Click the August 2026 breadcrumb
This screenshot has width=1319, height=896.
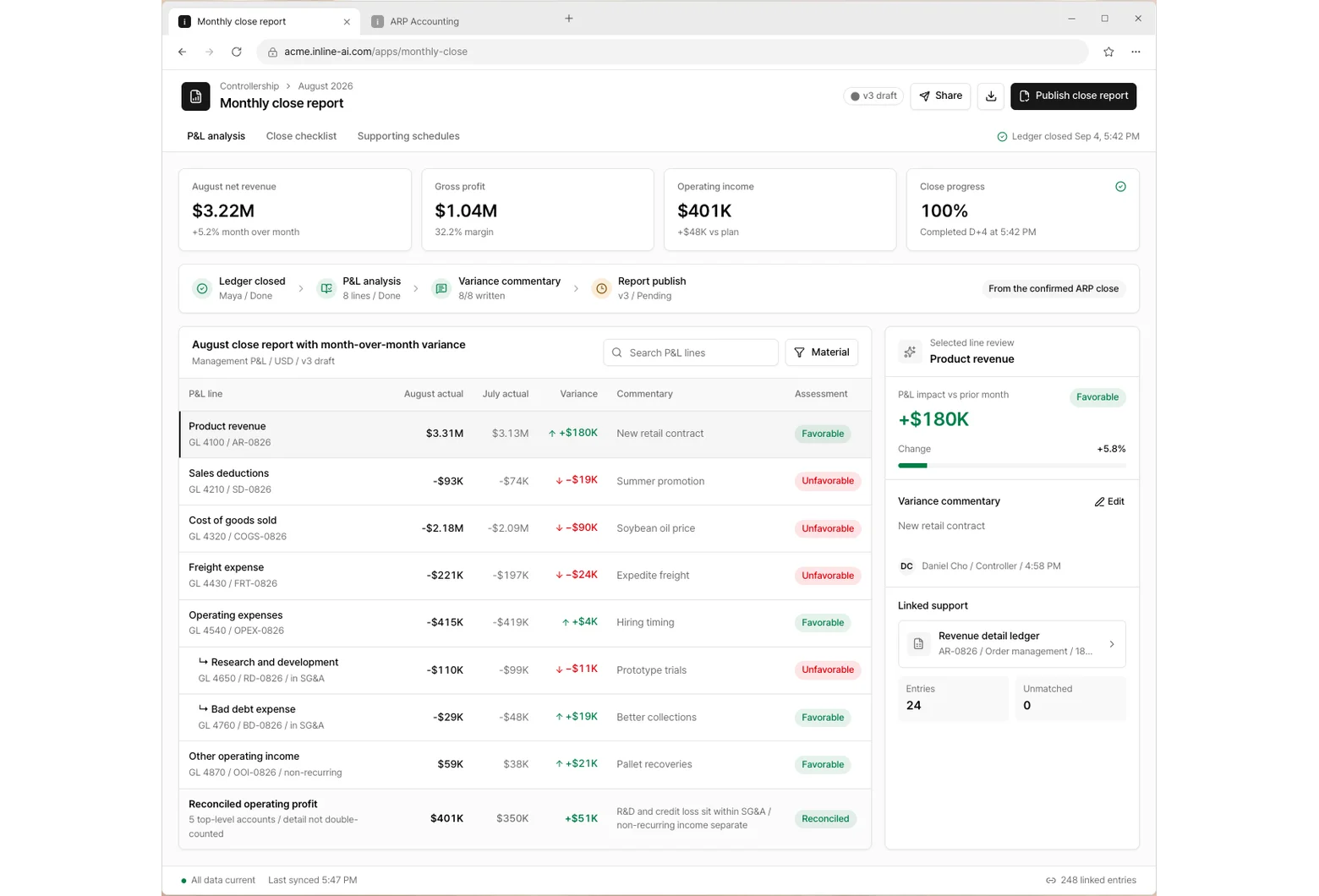point(326,86)
